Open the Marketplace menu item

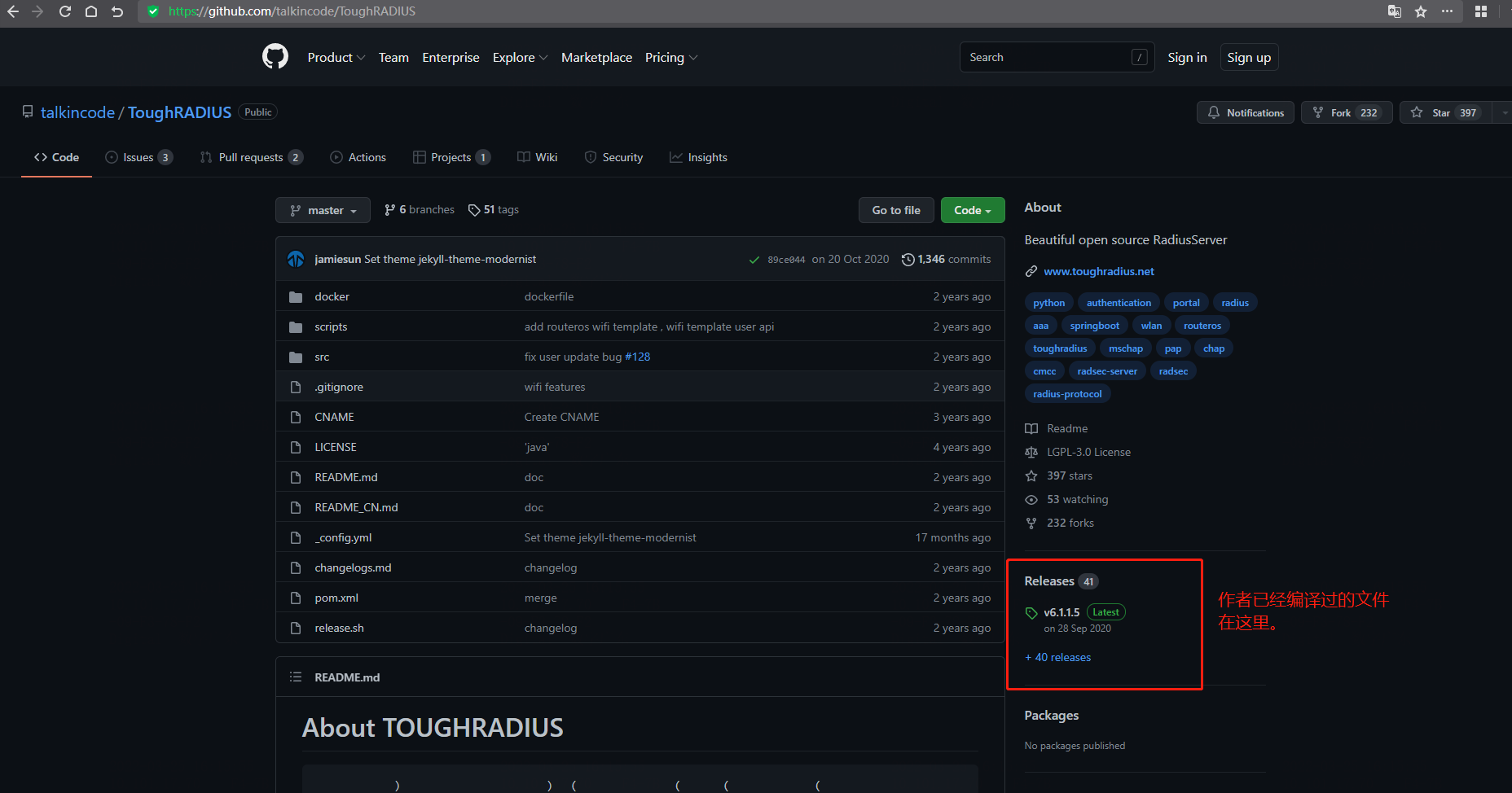596,57
